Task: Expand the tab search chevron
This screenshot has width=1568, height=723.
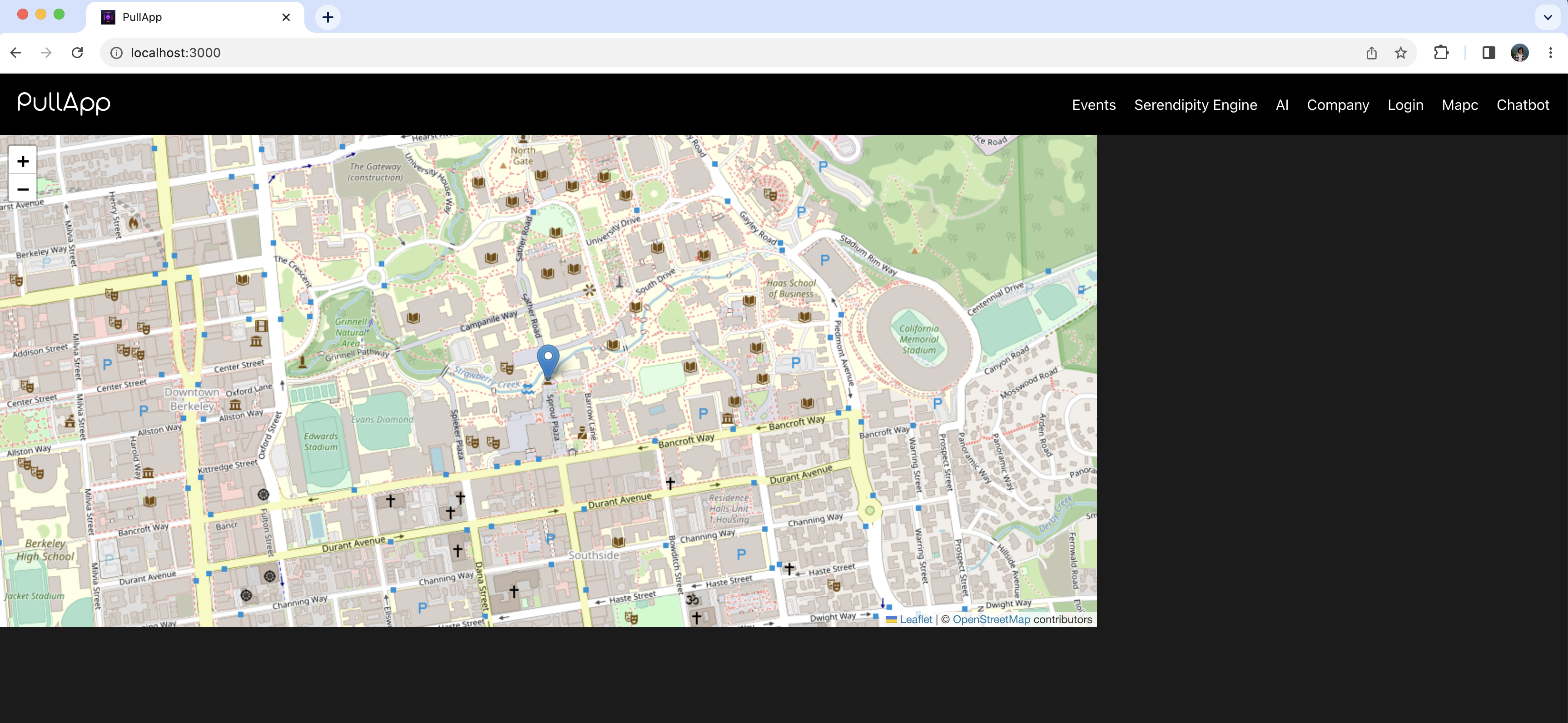Action: point(1547,17)
